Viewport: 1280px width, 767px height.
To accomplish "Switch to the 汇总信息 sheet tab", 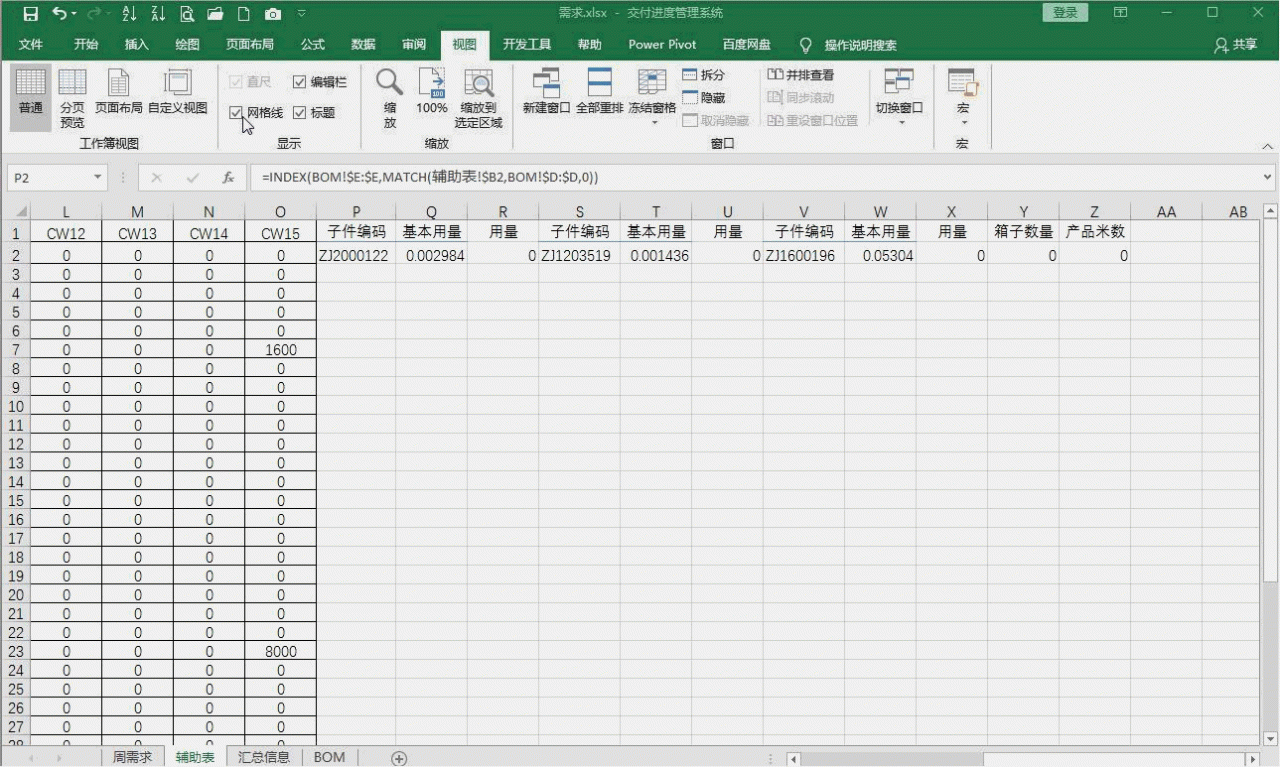I will coord(264,758).
